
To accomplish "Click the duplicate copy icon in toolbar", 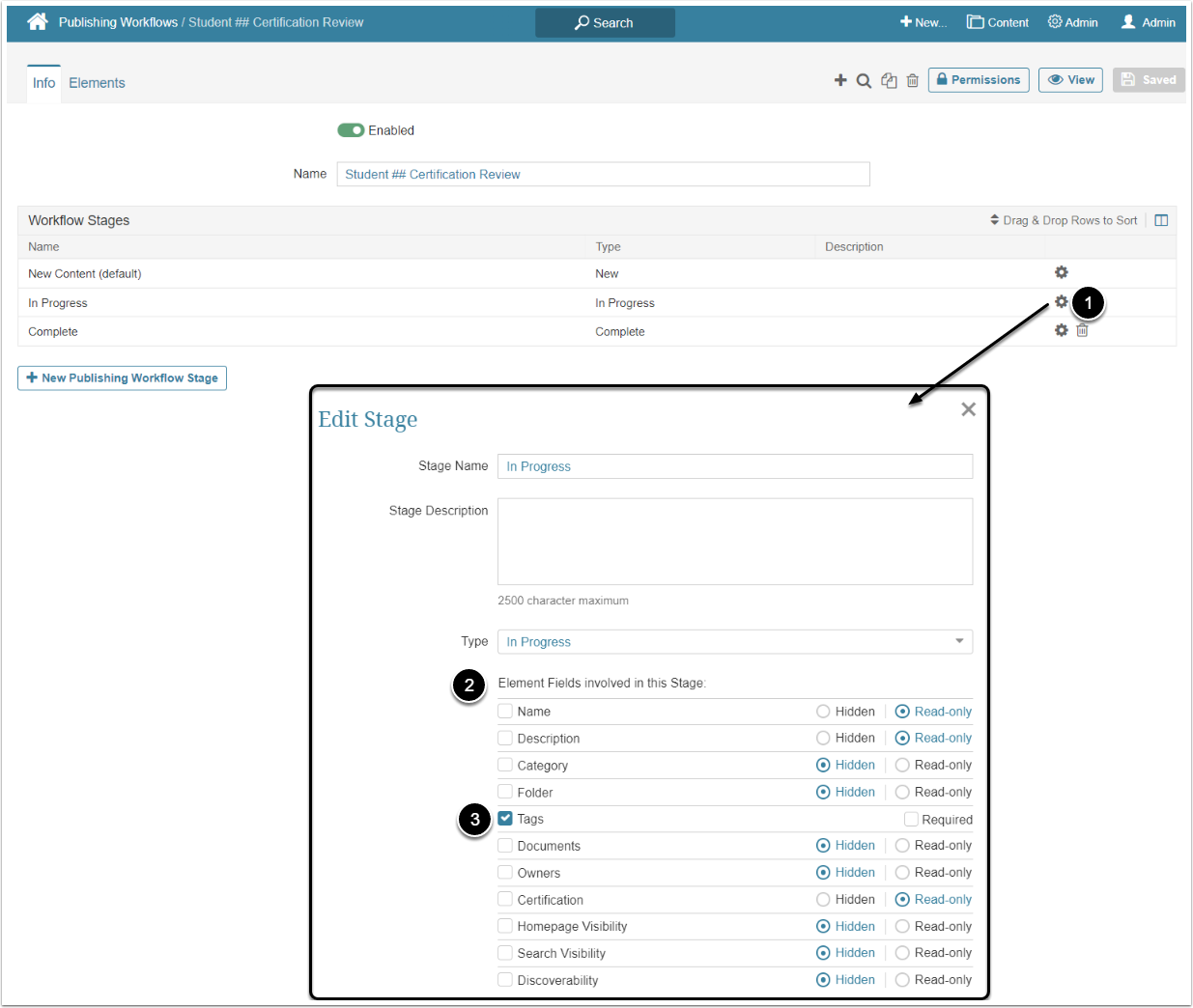I will pos(889,81).
